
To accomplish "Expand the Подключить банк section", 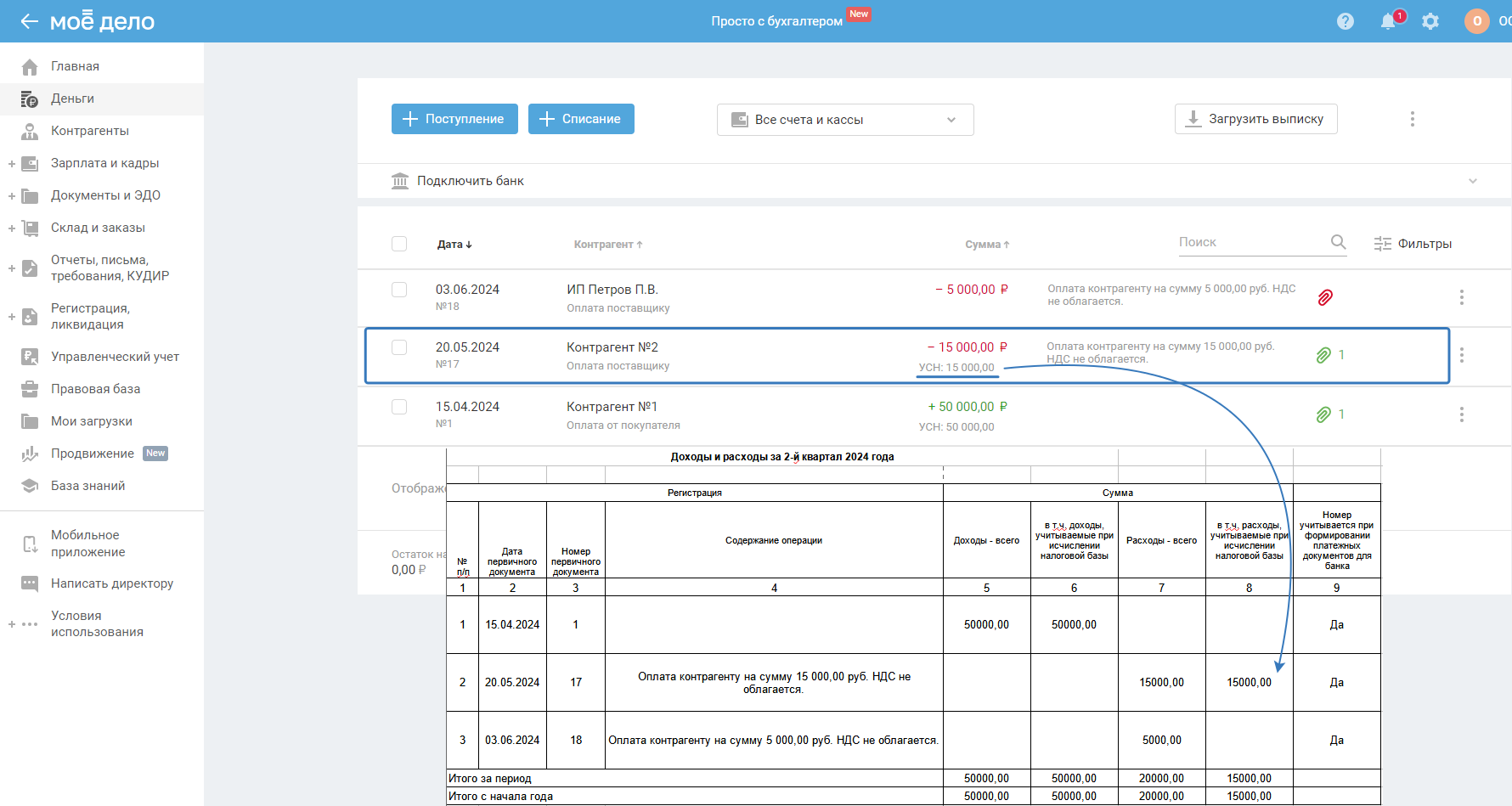I will pos(1472,181).
